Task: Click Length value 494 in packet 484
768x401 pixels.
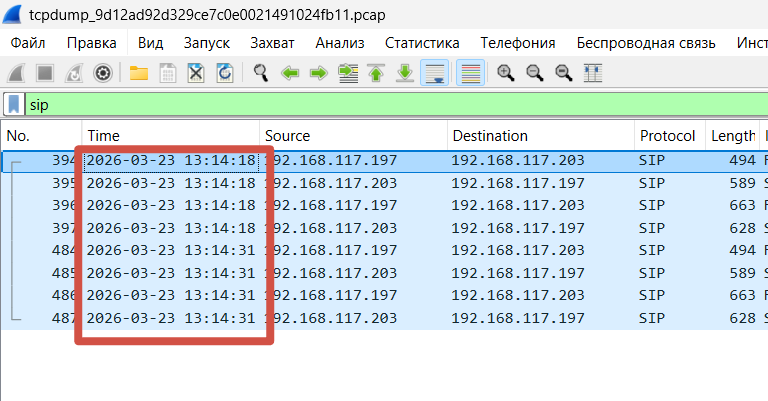Action: tap(742, 251)
